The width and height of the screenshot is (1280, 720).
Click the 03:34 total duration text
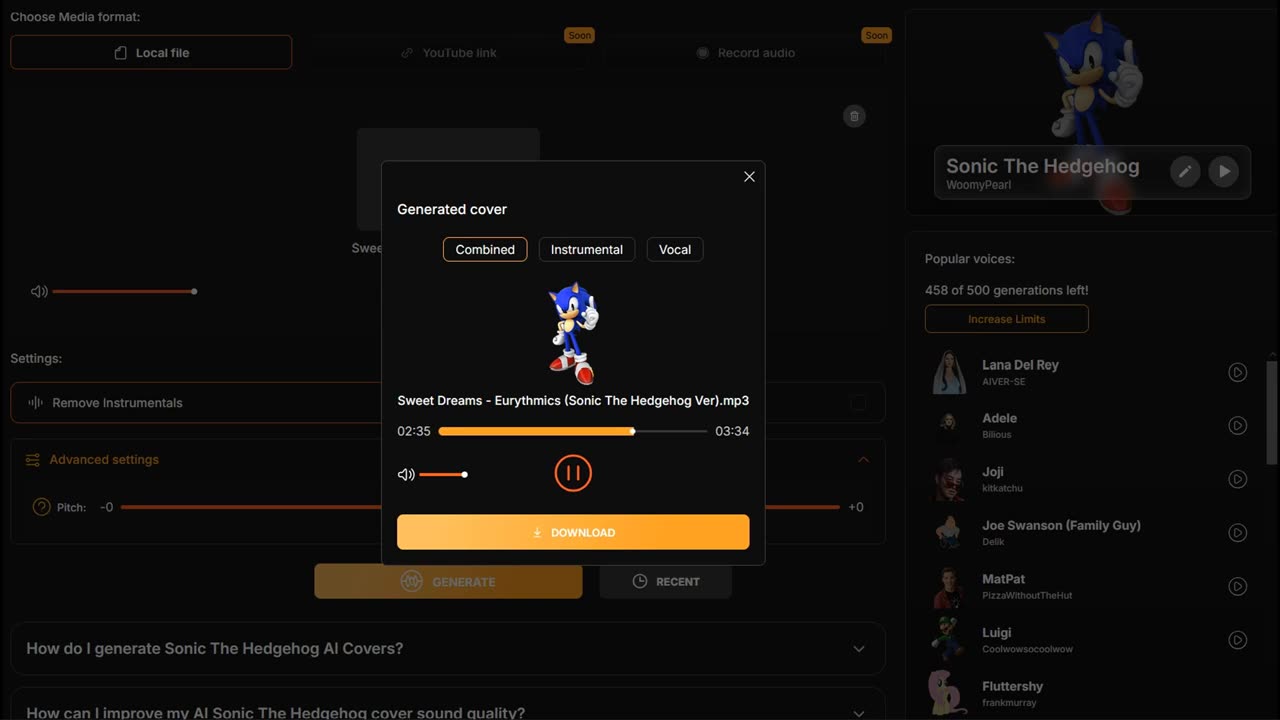[732, 431]
